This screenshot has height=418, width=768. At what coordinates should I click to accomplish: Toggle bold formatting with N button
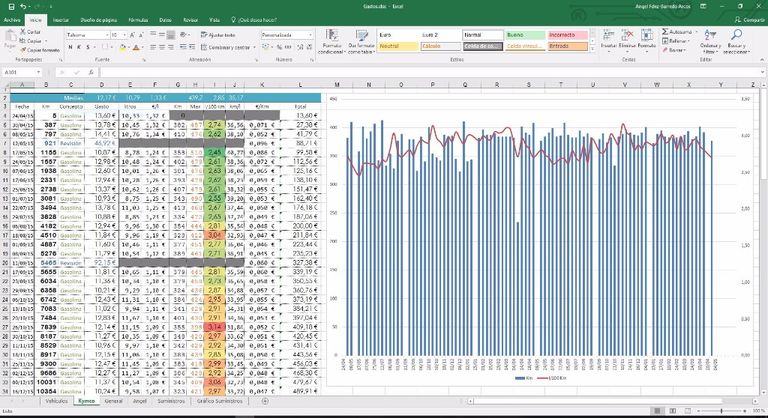point(71,46)
